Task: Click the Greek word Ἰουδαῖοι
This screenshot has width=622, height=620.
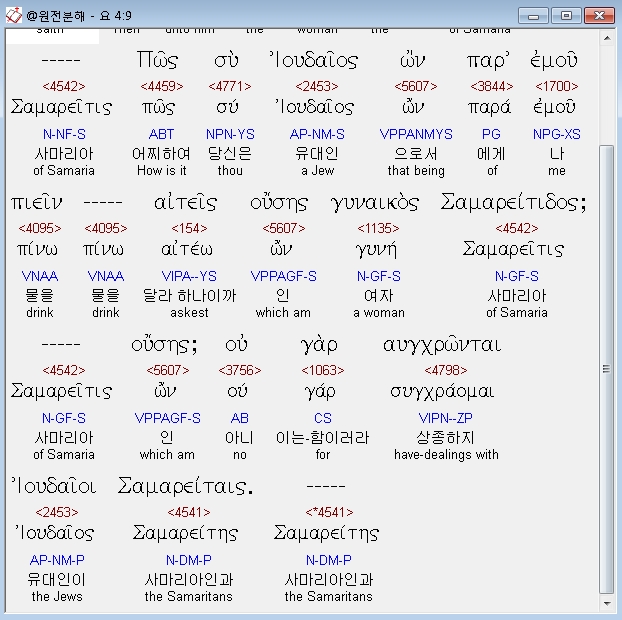Action: [x=54, y=486]
